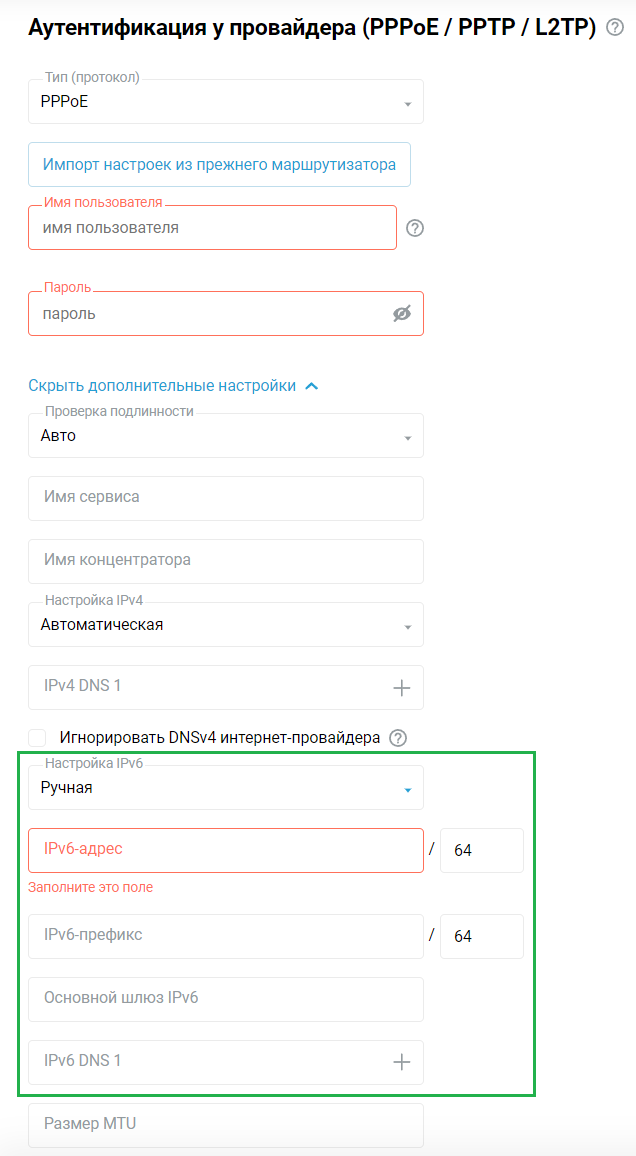Click Импорт настроек из прежнего маршрутизатора
Image resolution: width=636 pixels, height=1156 pixels.
(219, 164)
